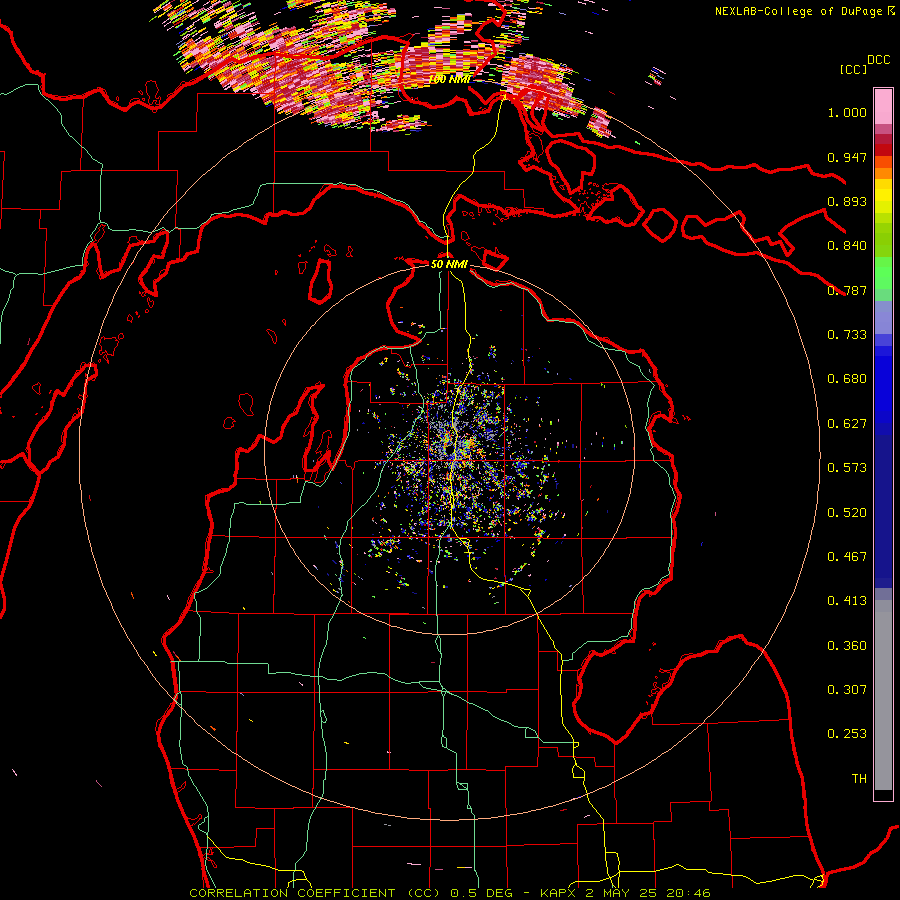Image resolution: width=900 pixels, height=900 pixels.
Task: Select the 0.413 scale value
Action: (x=847, y=601)
